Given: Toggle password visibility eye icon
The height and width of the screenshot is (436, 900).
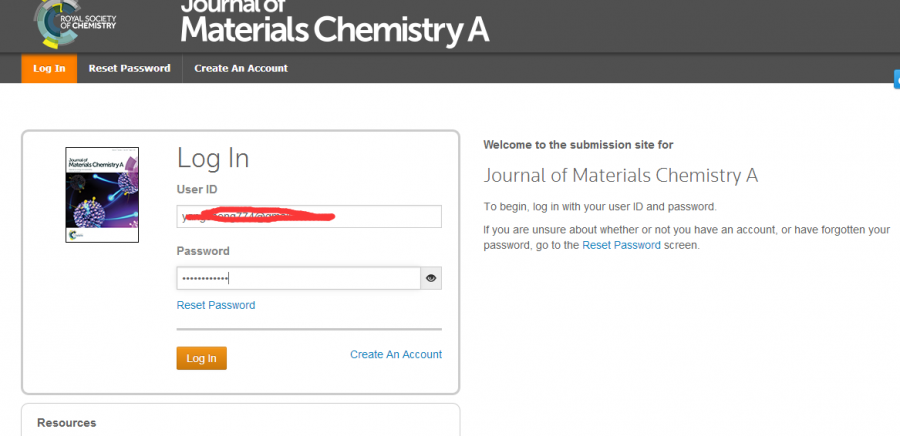Looking at the screenshot, I should tap(431, 278).
